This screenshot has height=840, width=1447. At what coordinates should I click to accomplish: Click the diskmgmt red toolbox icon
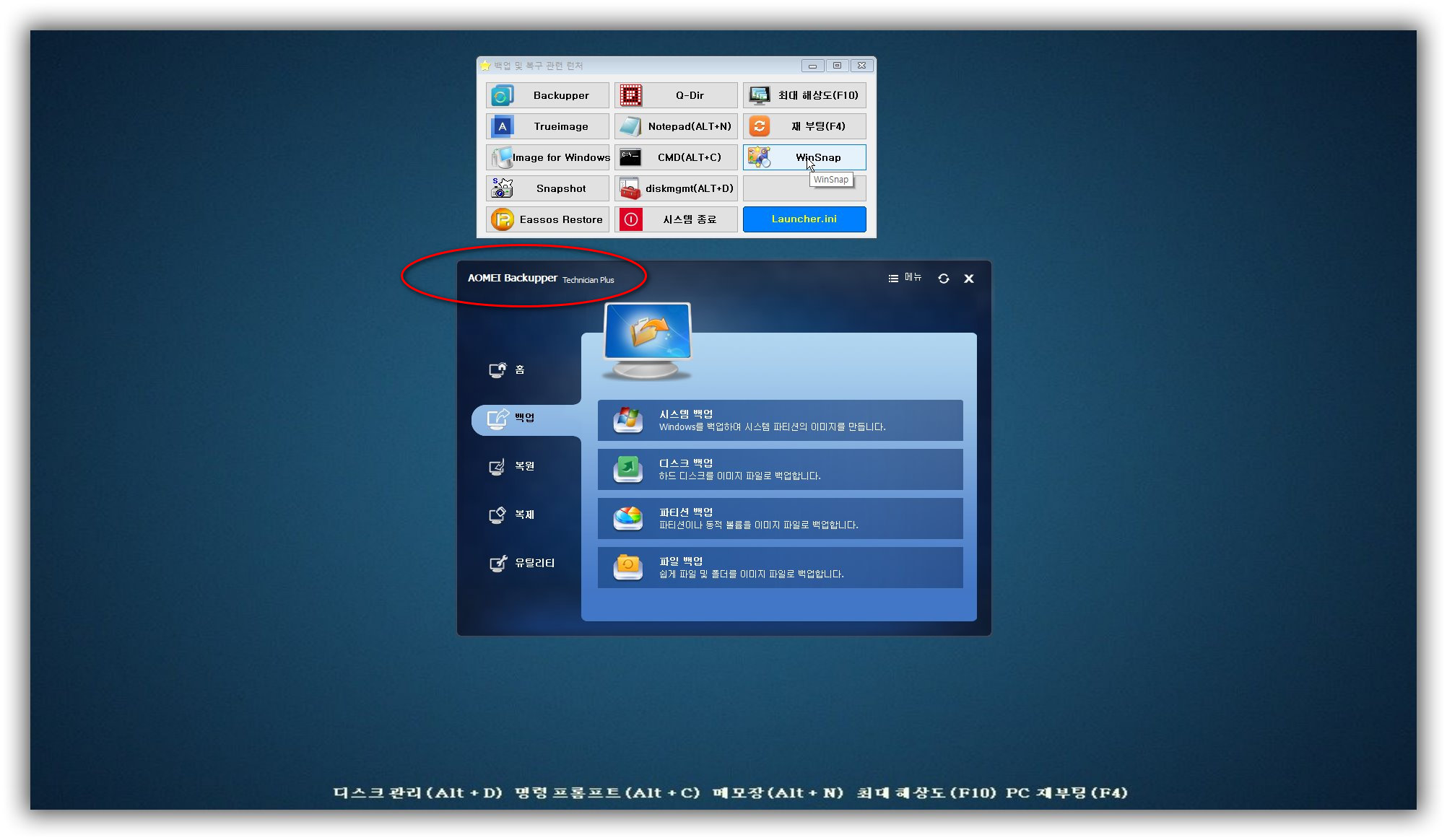pyautogui.click(x=630, y=188)
